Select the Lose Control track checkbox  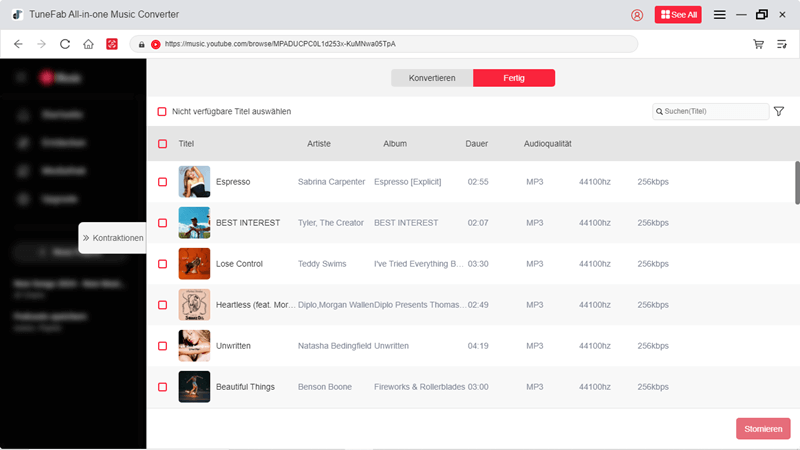pyautogui.click(x=162, y=264)
